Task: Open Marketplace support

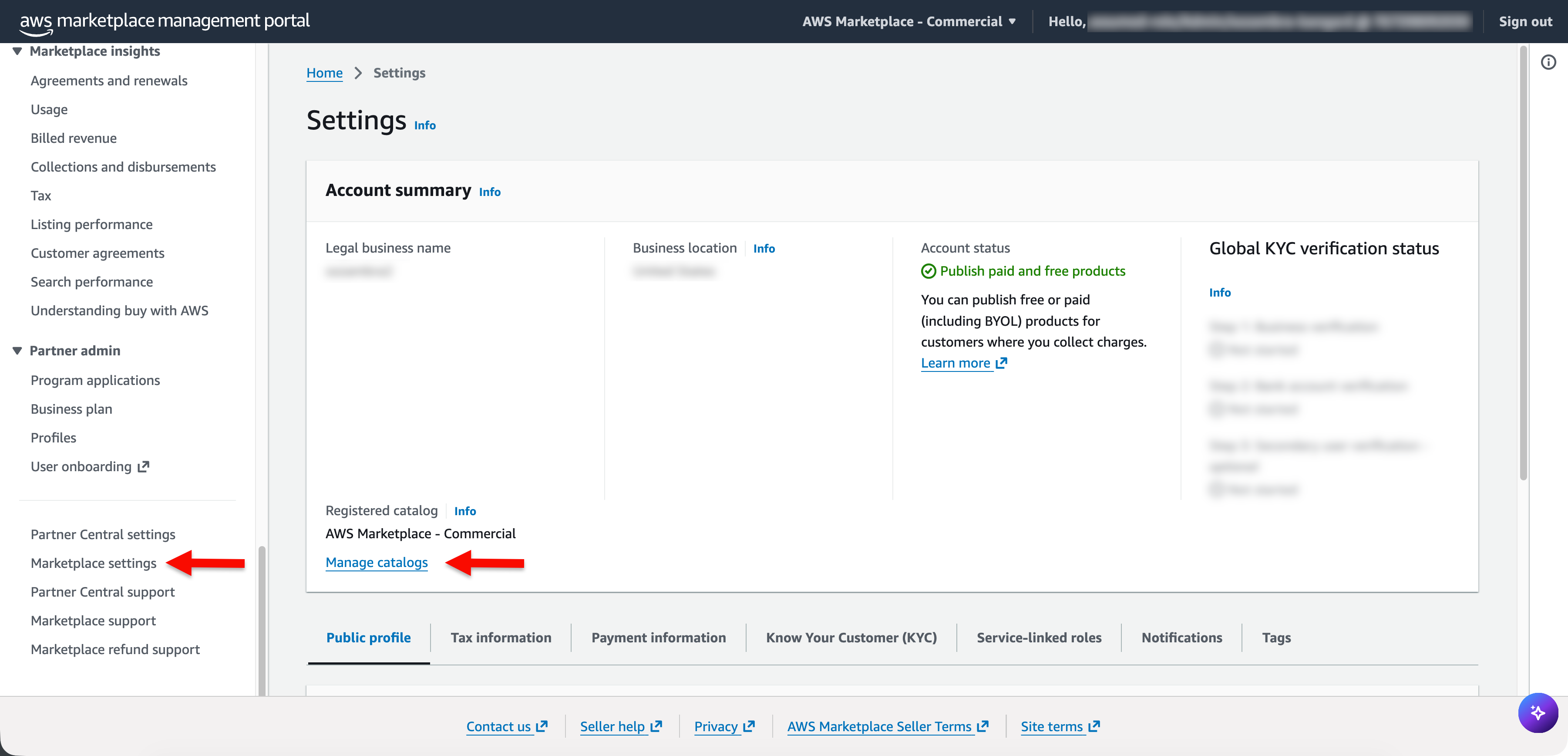Action: pyautogui.click(x=93, y=620)
